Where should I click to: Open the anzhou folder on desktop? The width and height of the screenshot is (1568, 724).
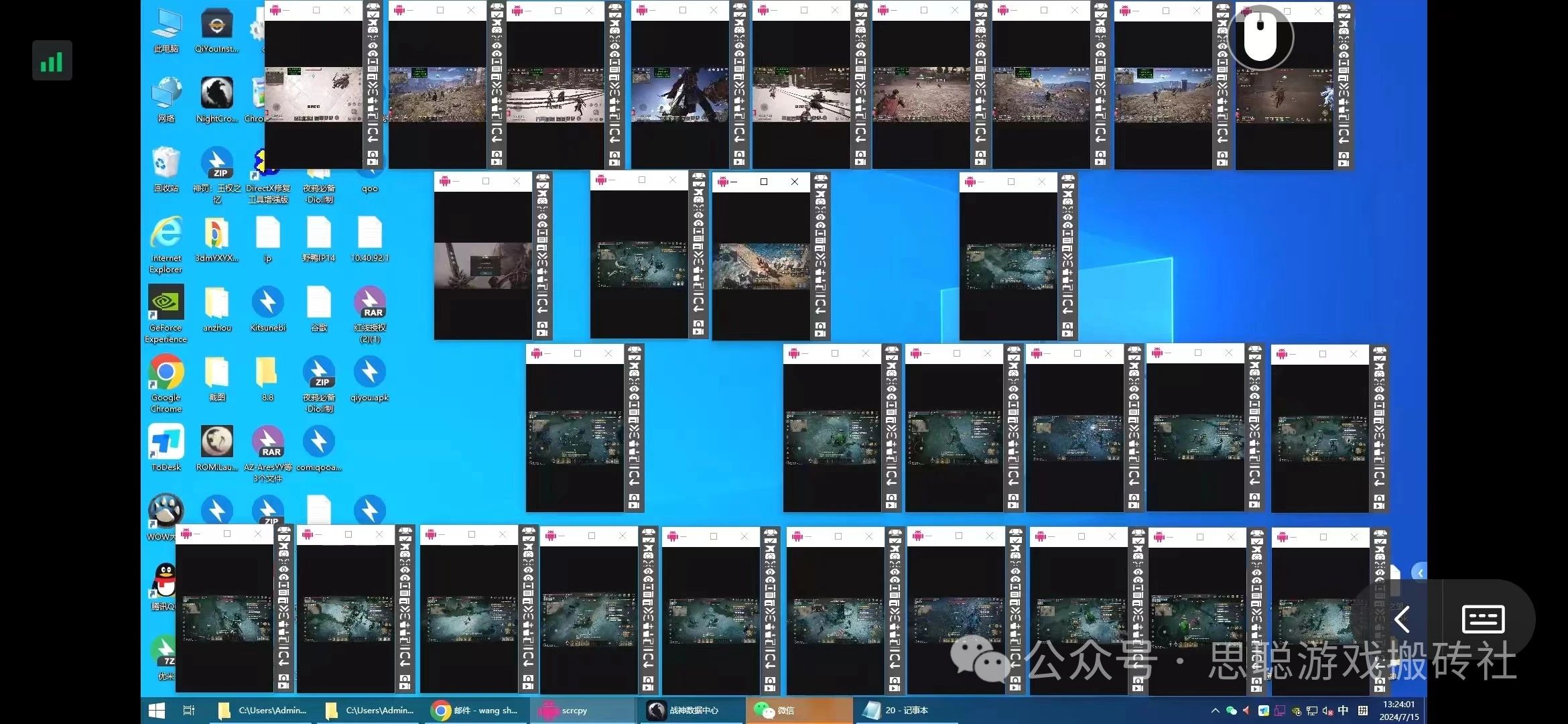coord(216,303)
